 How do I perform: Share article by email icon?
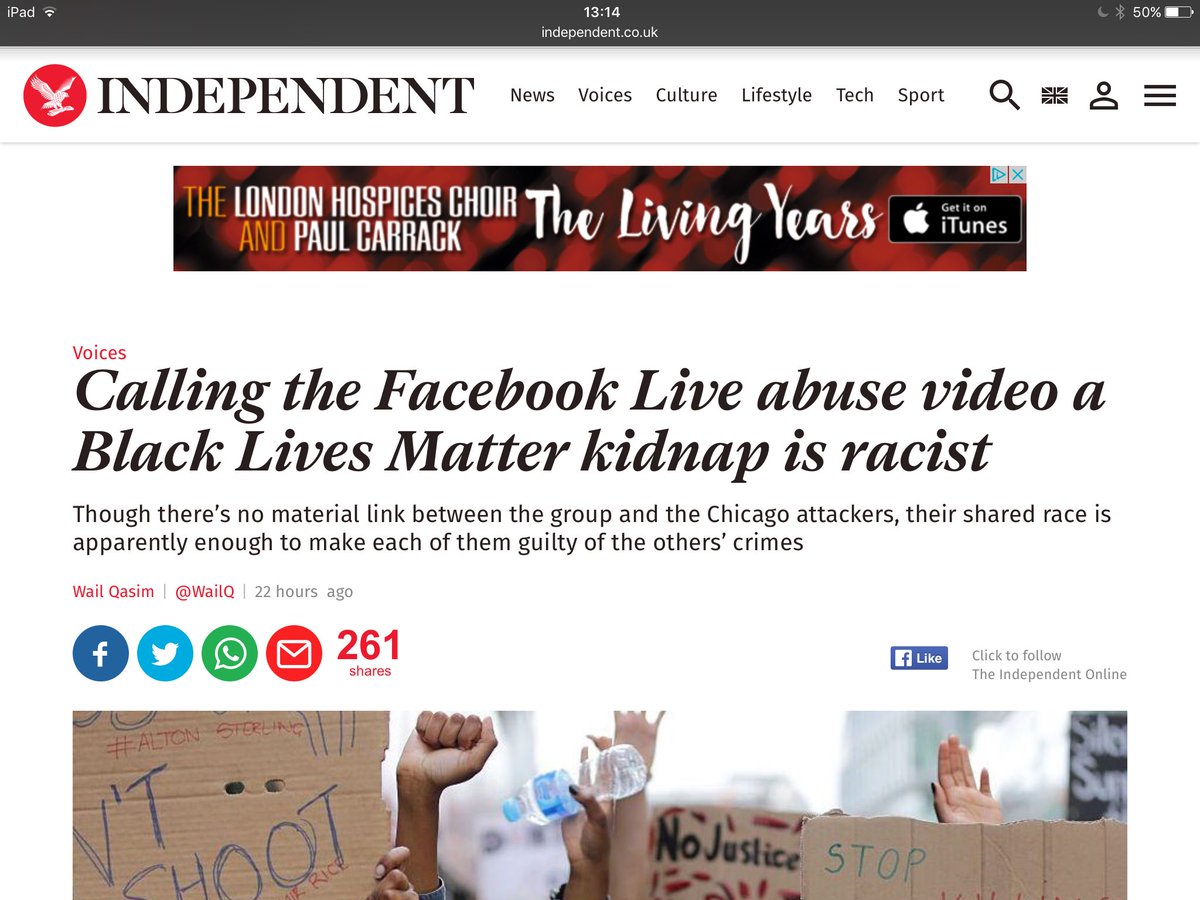click(x=294, y=654)
